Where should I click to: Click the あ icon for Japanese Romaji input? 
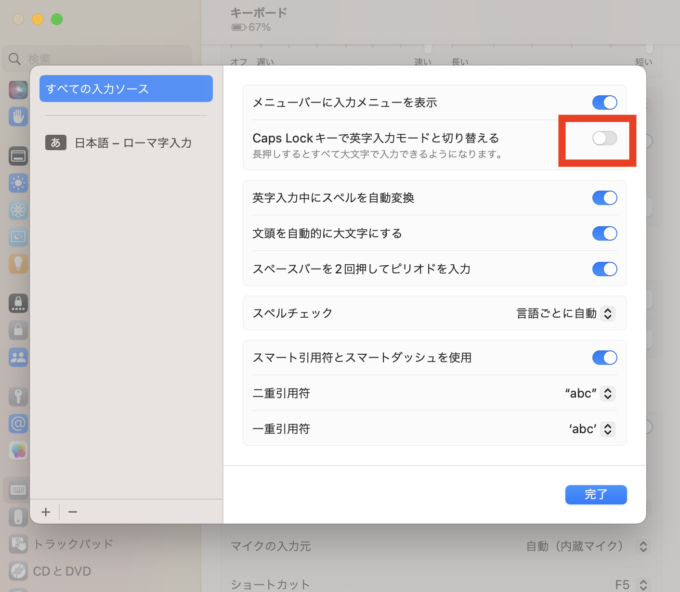tap(56, 143)
